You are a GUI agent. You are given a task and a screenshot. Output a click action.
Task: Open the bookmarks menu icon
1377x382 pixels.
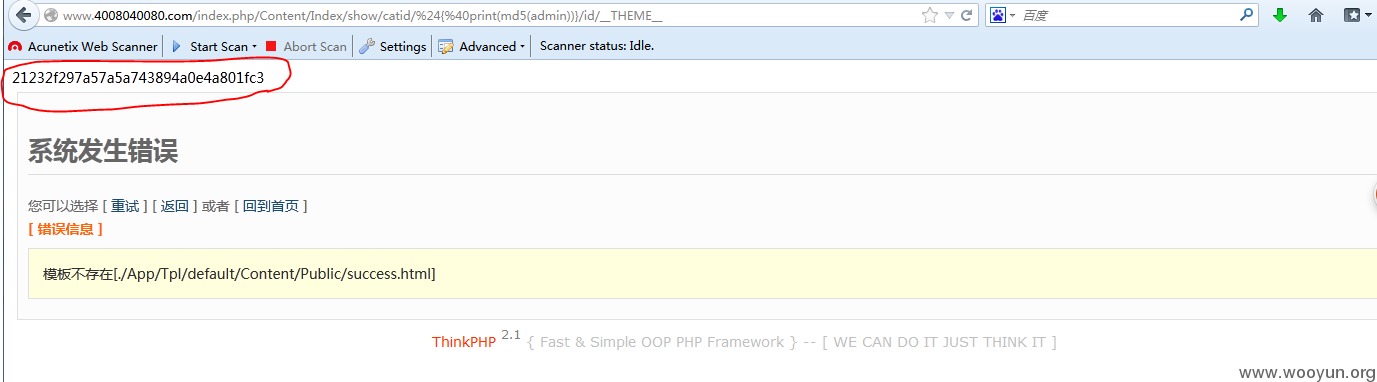pyautogui.click(x=1357, y=15)
